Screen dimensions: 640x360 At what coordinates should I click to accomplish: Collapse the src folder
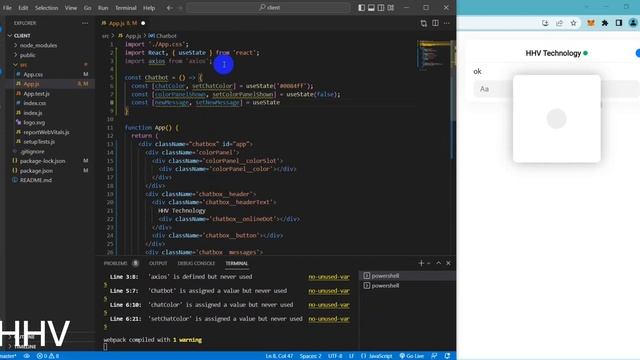click(23, 64)
